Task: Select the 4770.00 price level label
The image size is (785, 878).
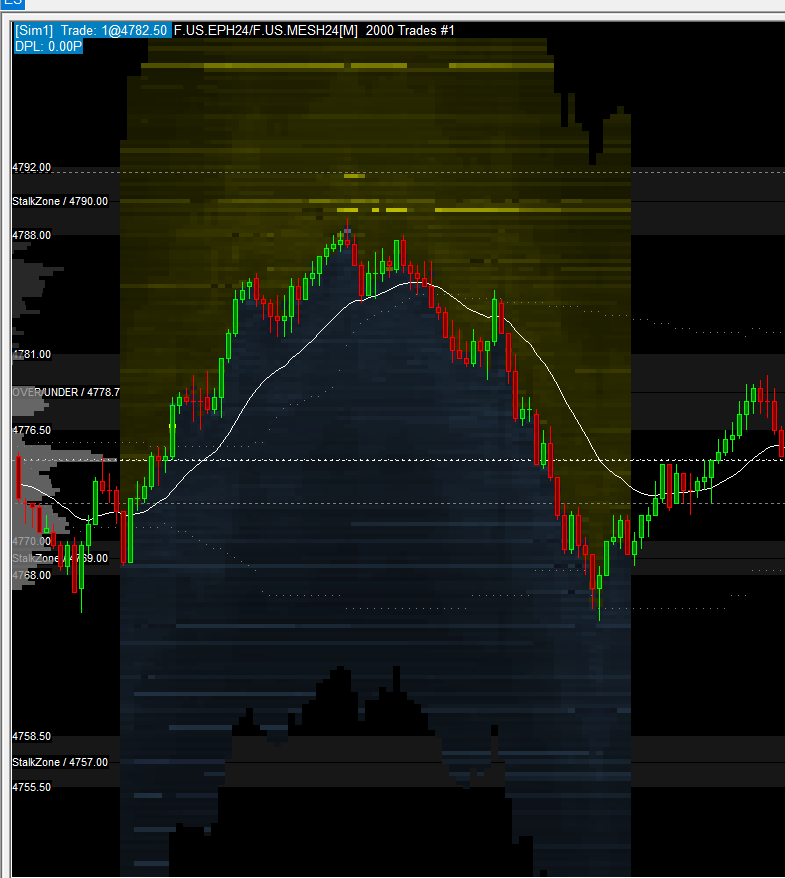Action: [x=31, y=541]
